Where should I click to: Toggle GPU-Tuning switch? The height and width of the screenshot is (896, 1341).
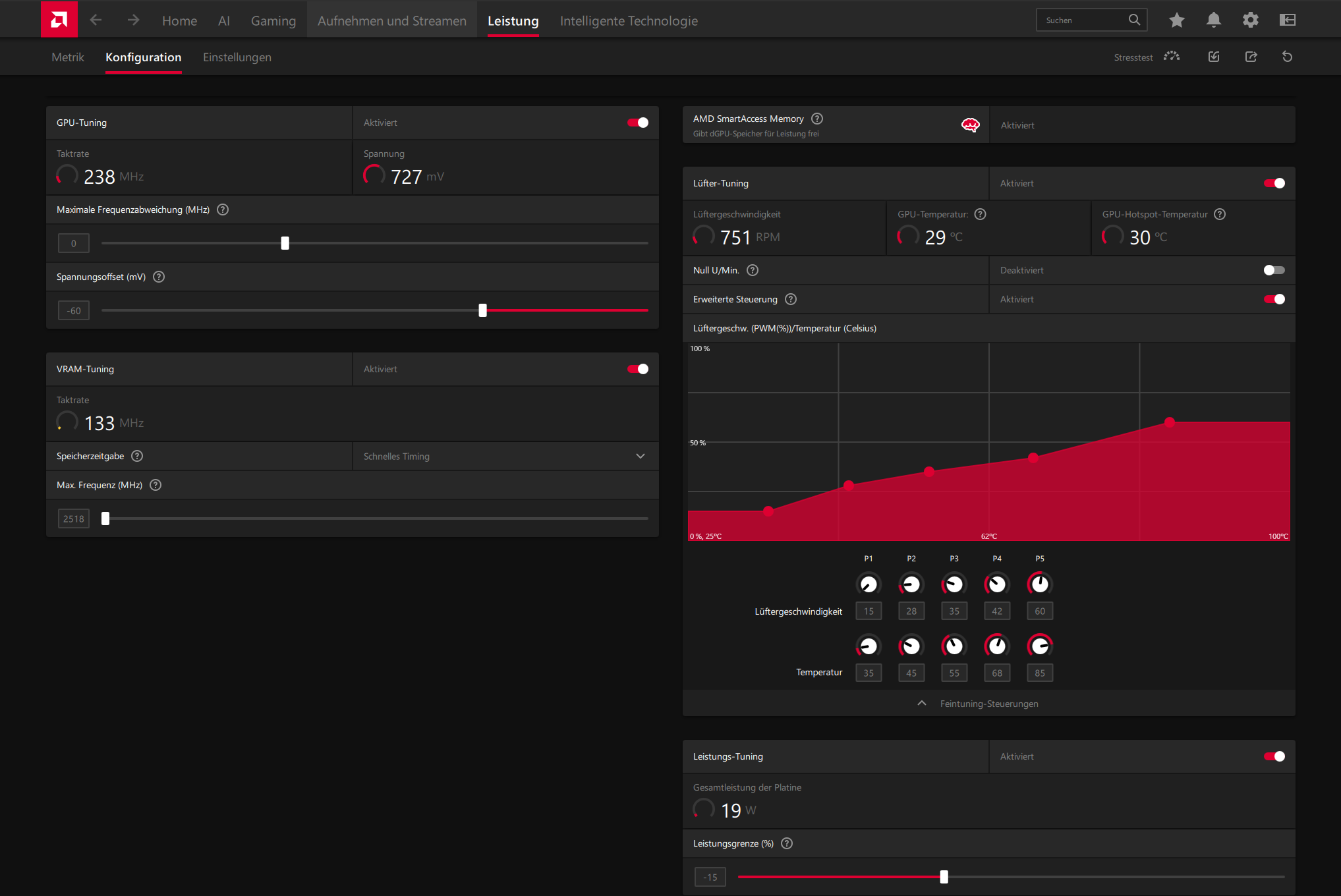click(638, 123)
